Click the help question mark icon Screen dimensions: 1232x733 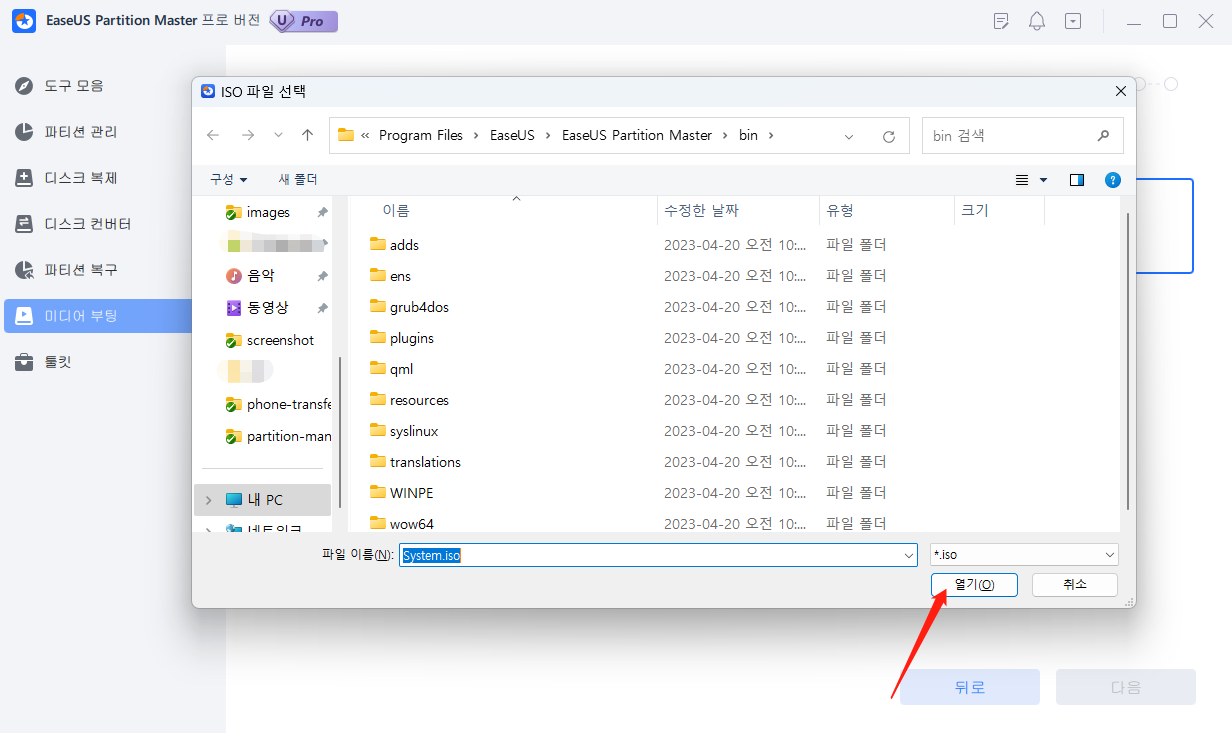[x=1112, y=180]
